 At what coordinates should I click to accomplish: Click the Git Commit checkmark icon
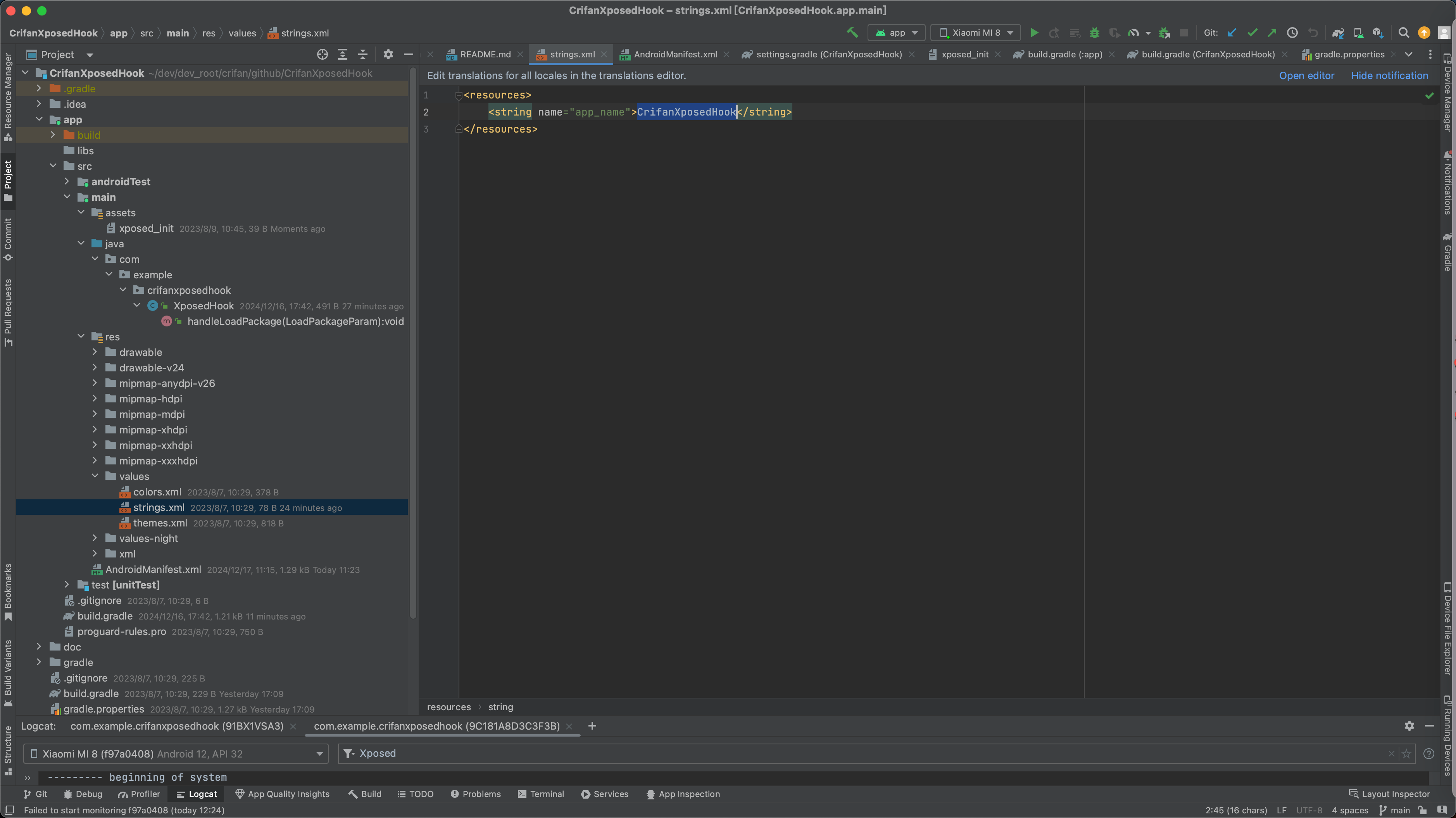click(x=1252, y=33)
